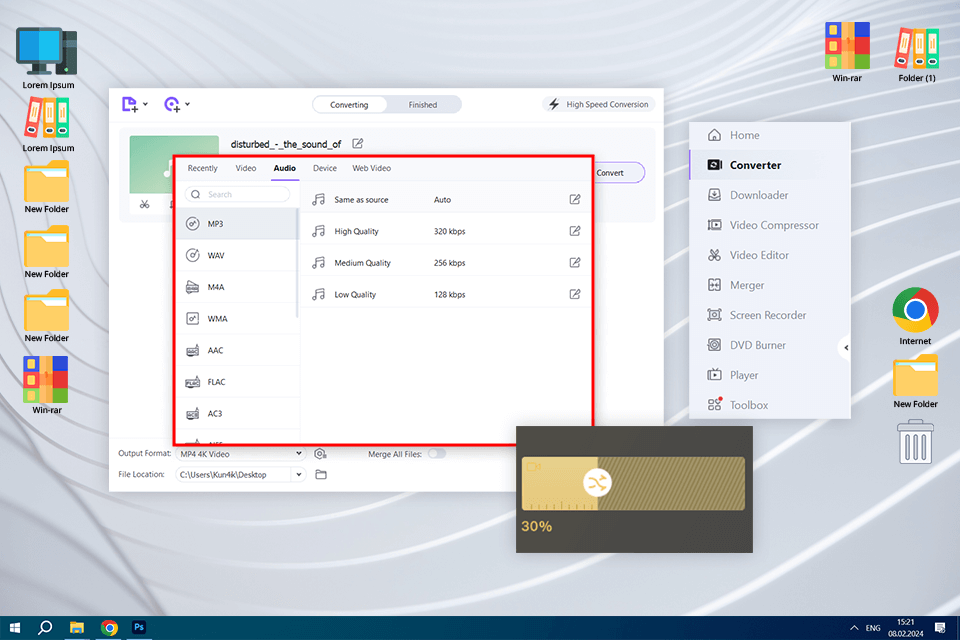Open the Recently tab

(202, 168)
